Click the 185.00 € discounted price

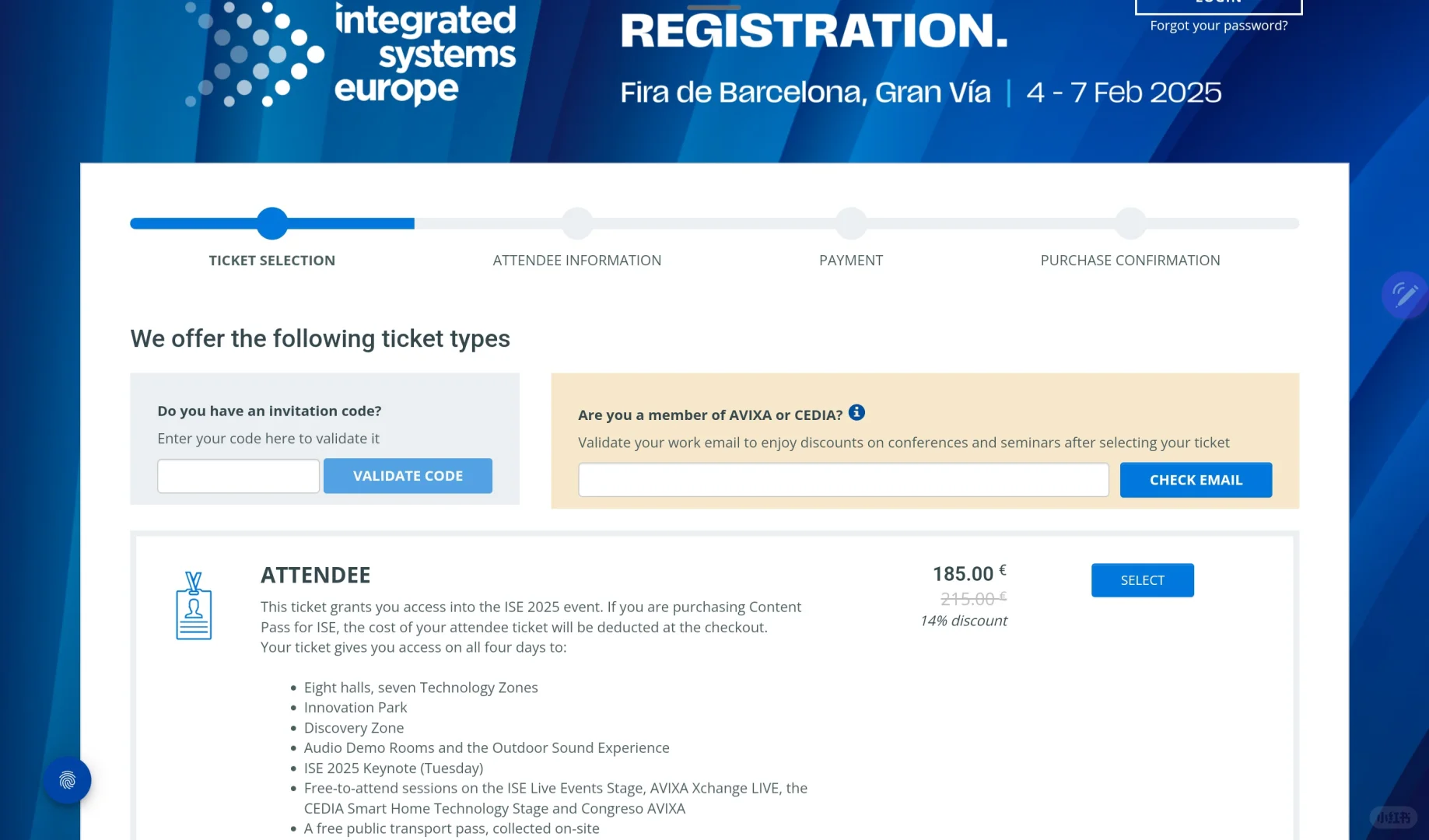pos(969,573)
